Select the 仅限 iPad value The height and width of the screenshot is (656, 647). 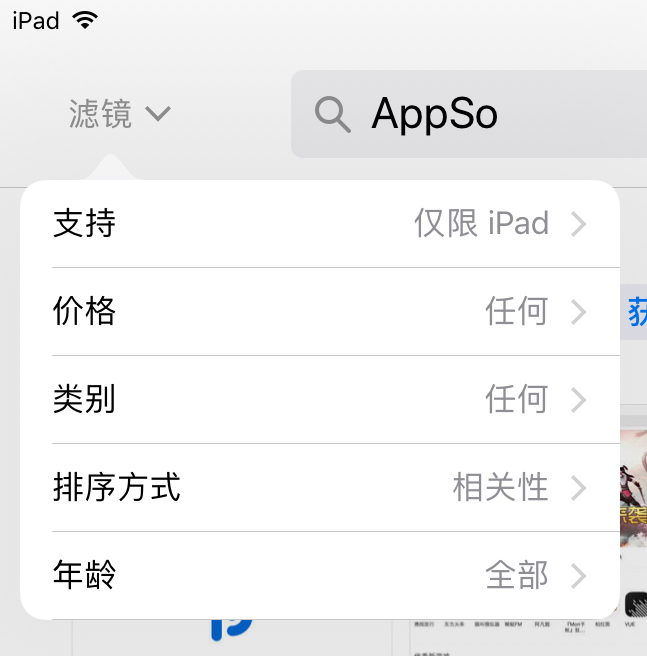481,223
